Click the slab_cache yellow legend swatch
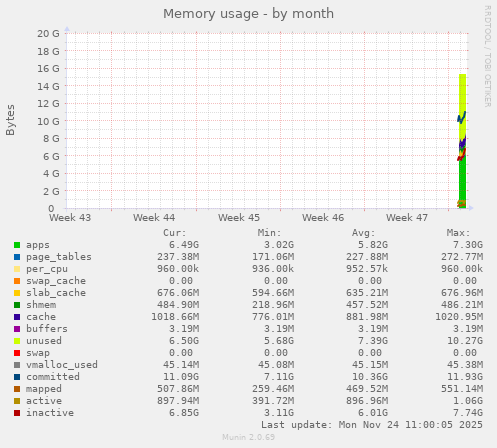The image size is (497, 448). [17, 293]
